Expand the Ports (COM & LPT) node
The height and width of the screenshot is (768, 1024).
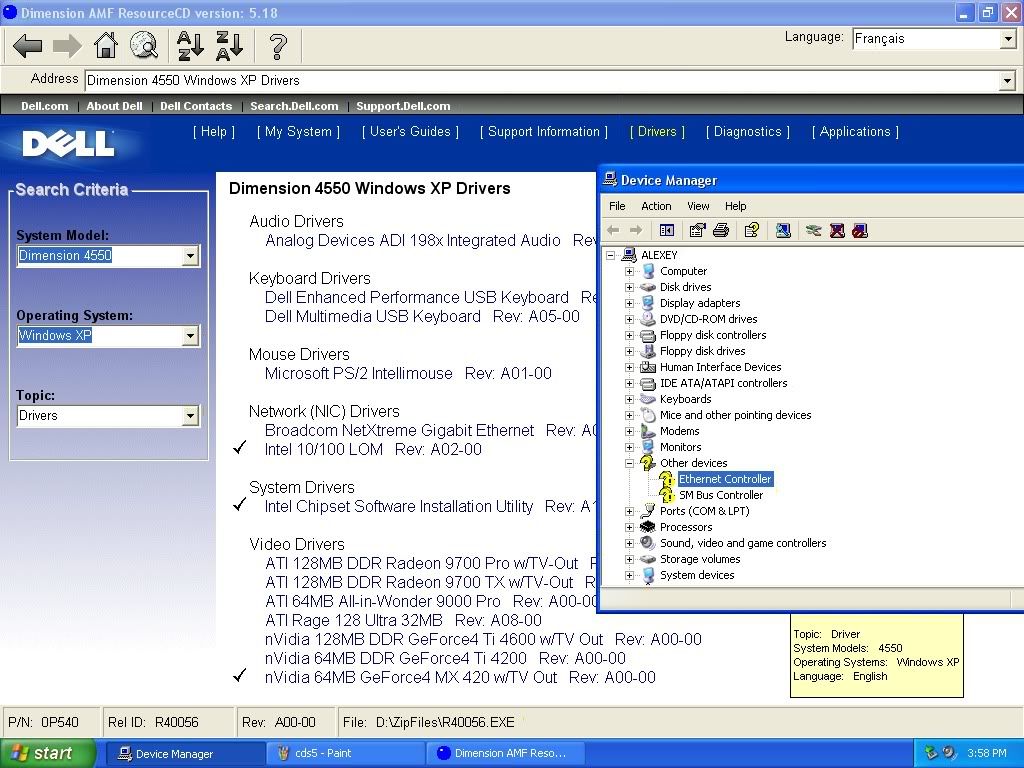630,511
